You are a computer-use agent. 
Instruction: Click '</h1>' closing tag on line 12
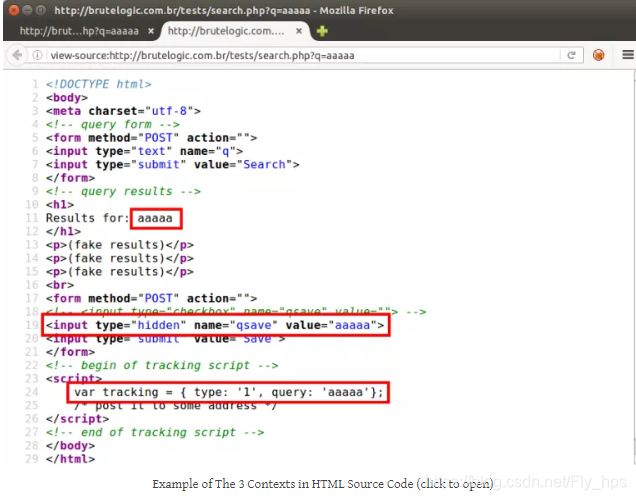[63, 231]
